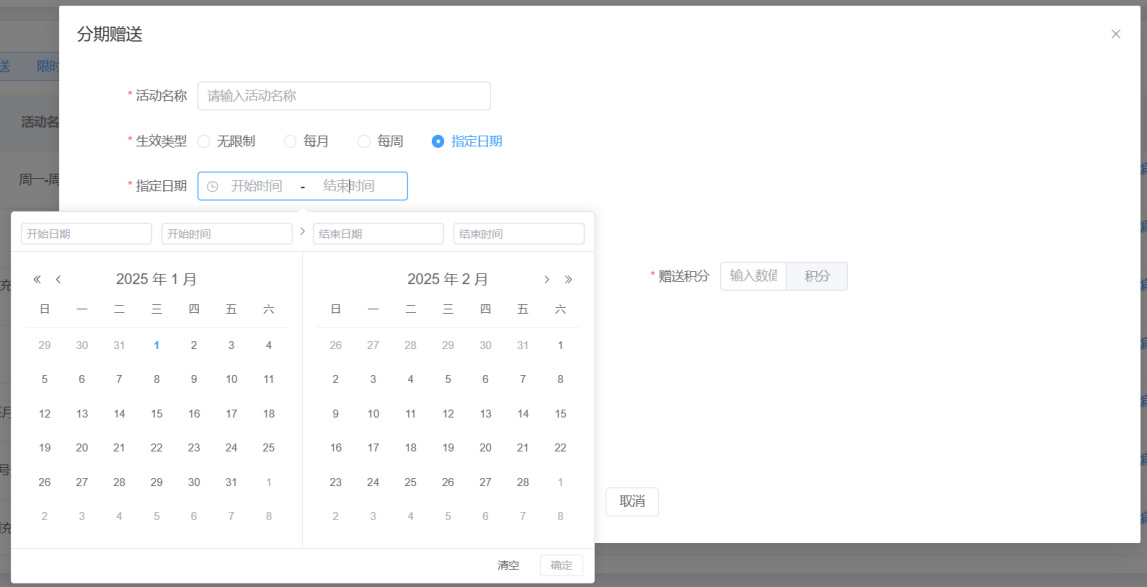Pick February 25 in right calendar
1147x587 pixels.
[410, 482]
